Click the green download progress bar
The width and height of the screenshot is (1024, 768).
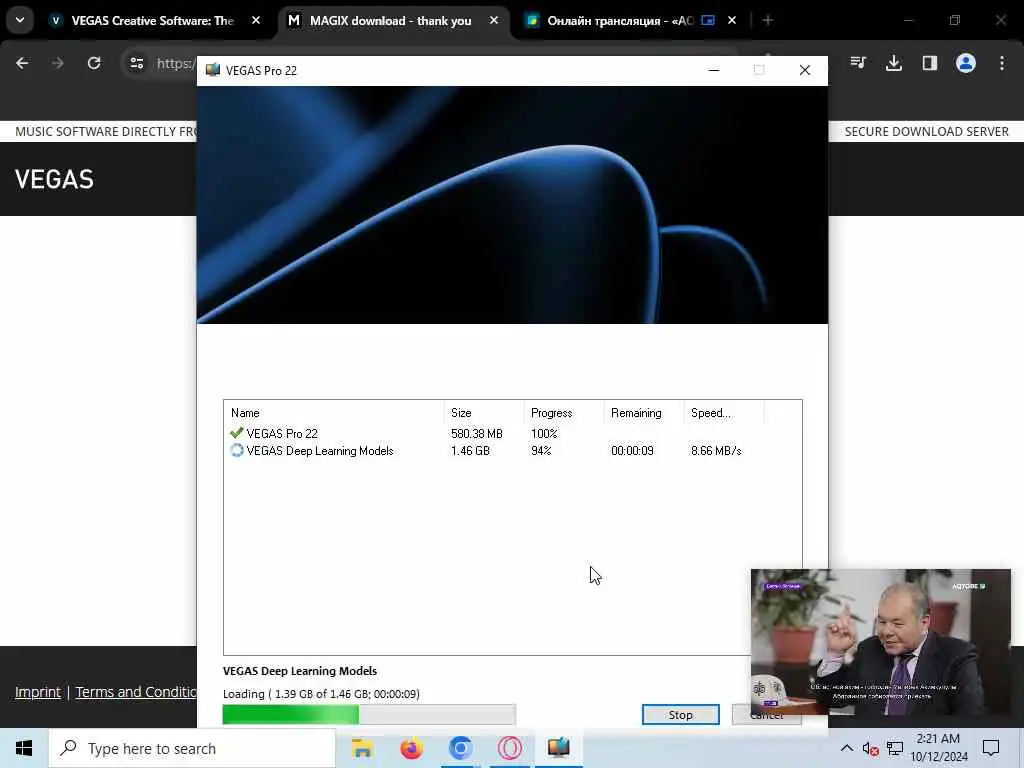[369, 714]
